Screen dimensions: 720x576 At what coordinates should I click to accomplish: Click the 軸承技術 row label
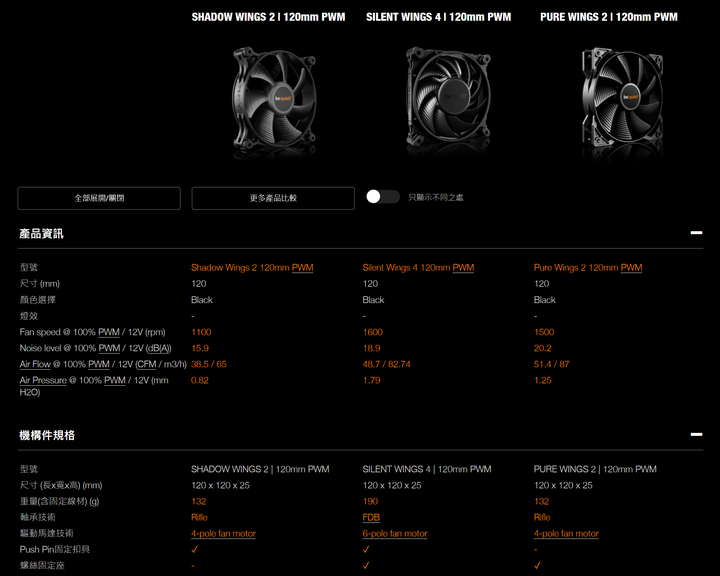38,517
